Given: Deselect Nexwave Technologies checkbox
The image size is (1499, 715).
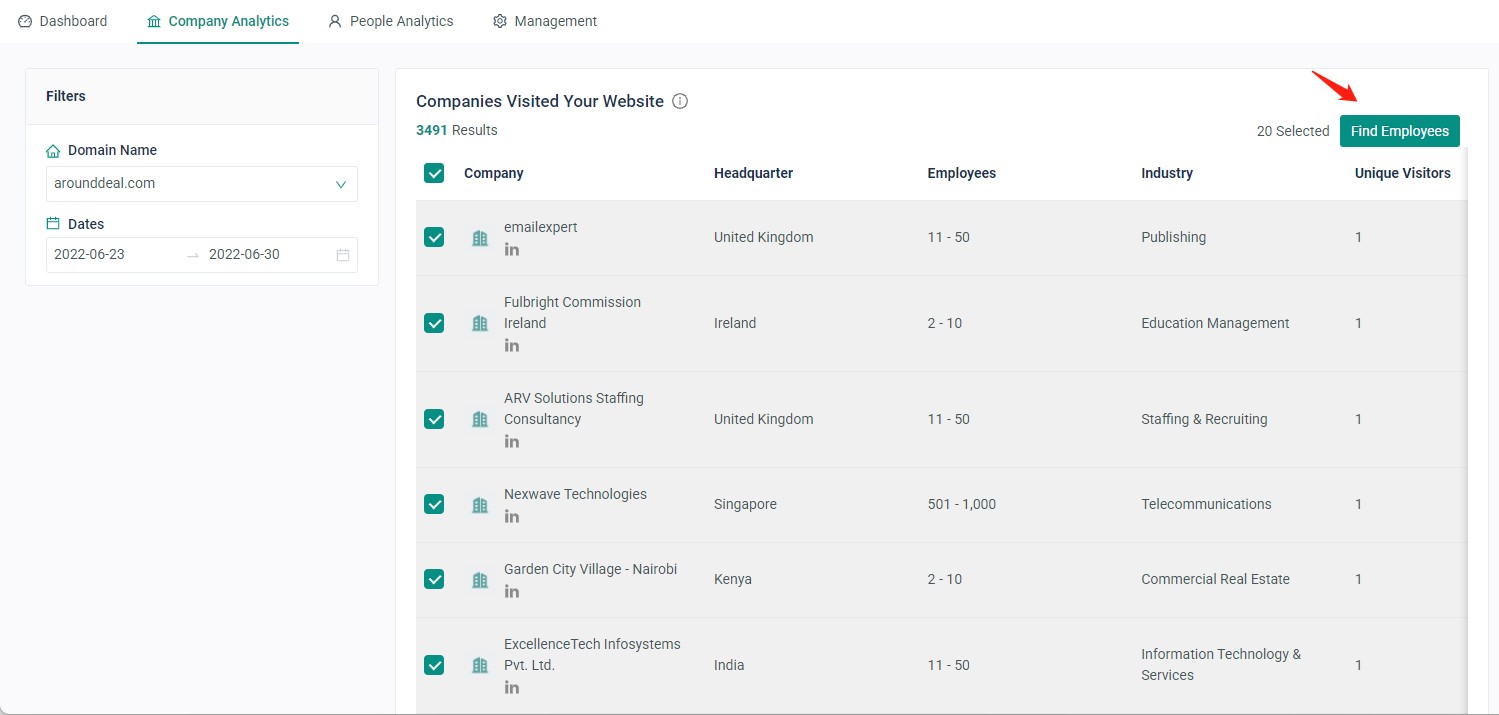Looking at the screenshot, I should [434, 504].
